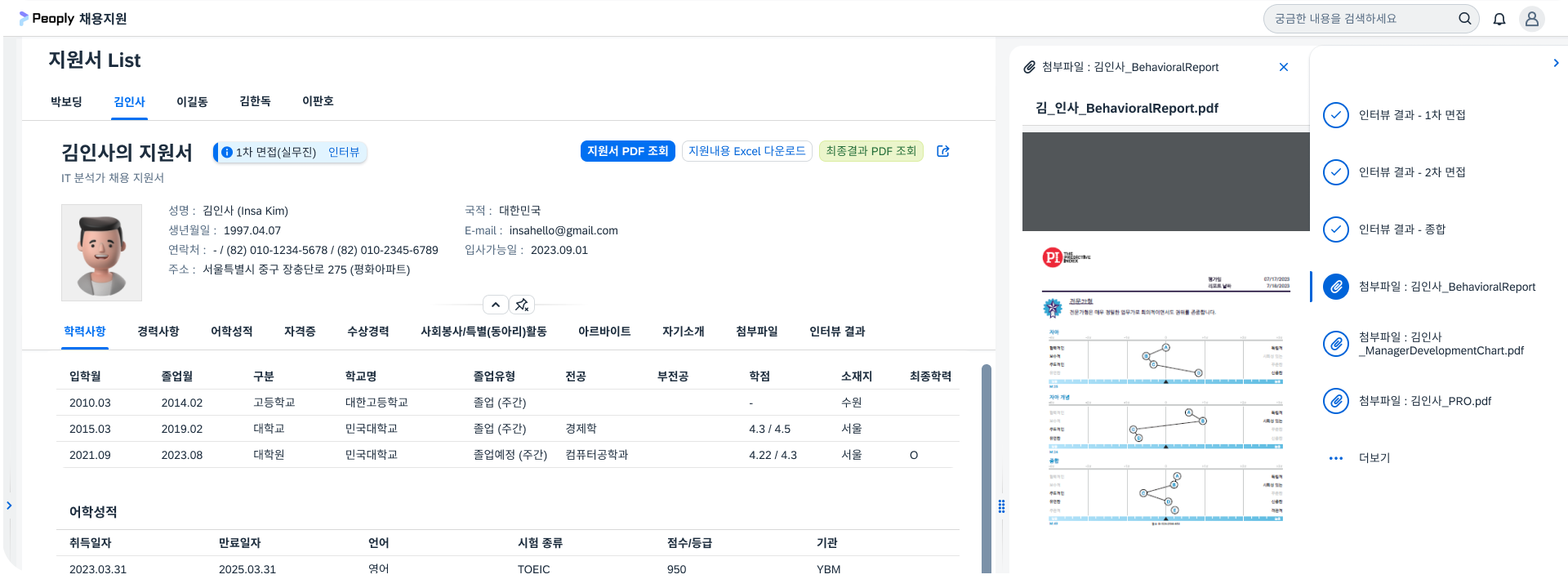
Task: Click the 지원서 PDF 조회 button
Action: pyautogui.click(x=627, y=151)
